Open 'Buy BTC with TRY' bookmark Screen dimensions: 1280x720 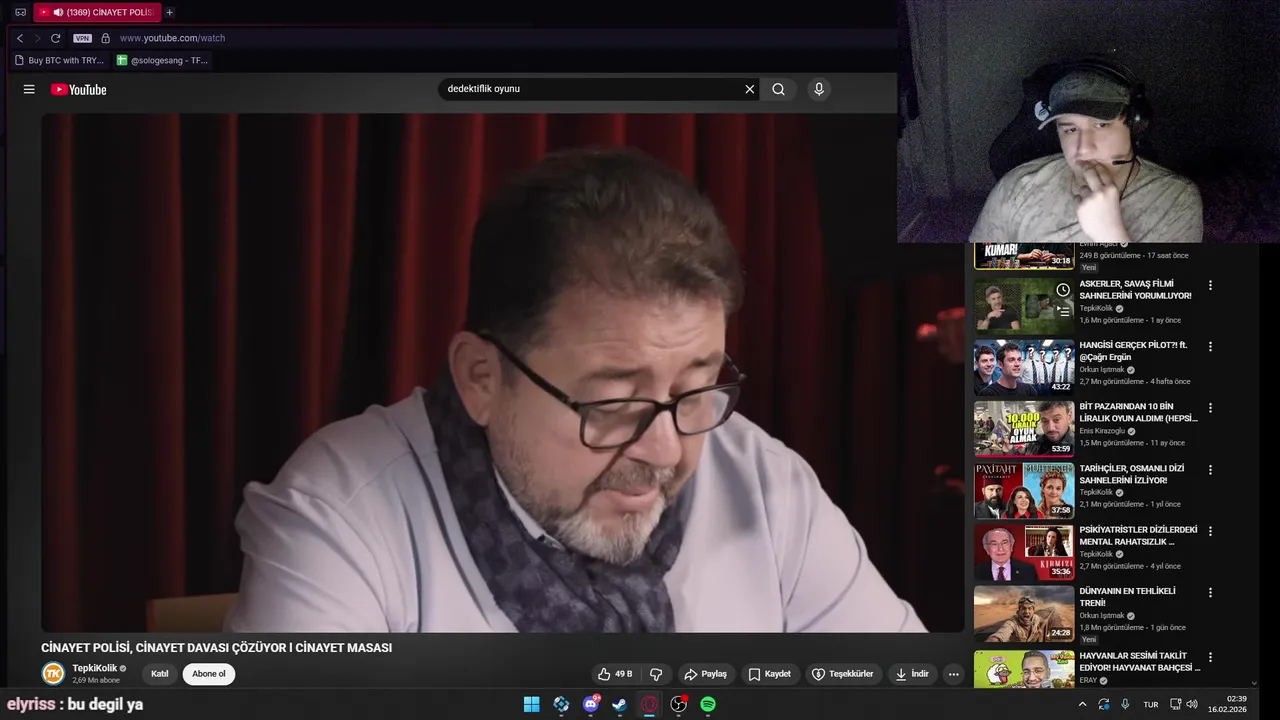[x=59, y=60]
